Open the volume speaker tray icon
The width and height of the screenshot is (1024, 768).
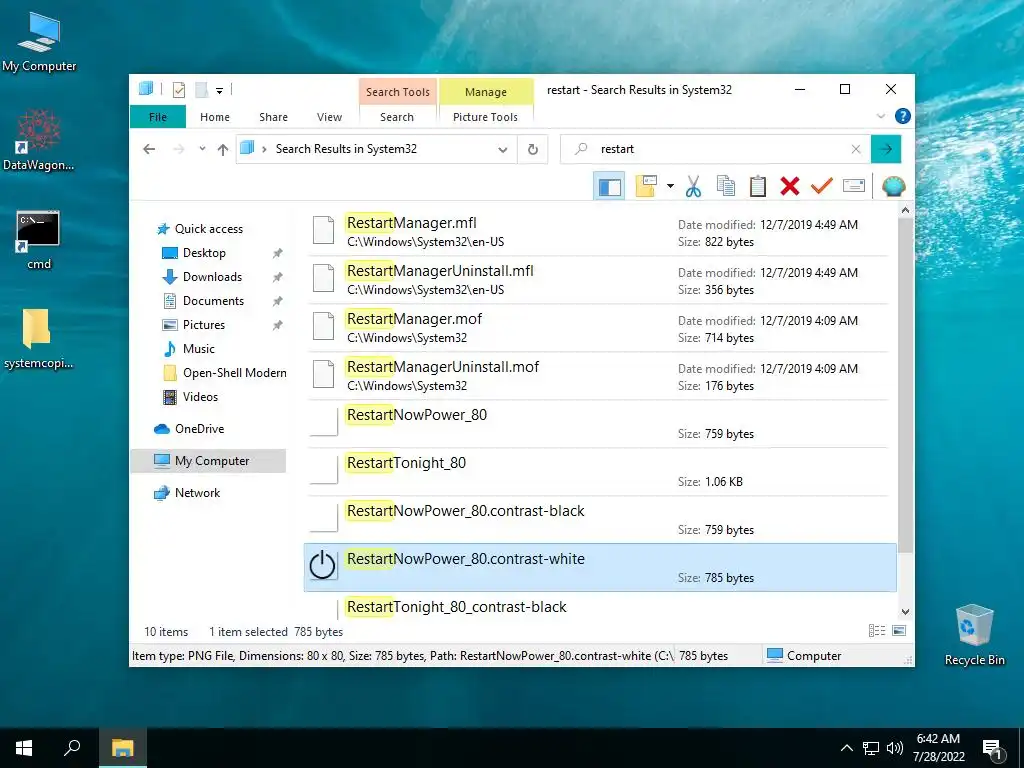(x=895, y=748)
